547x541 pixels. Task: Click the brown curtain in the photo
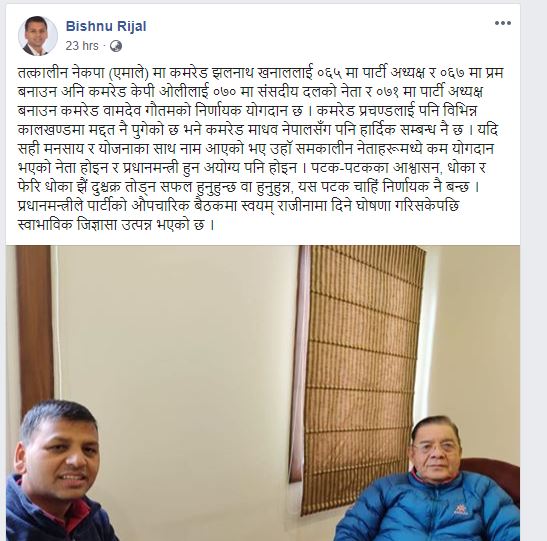point(35,328)
